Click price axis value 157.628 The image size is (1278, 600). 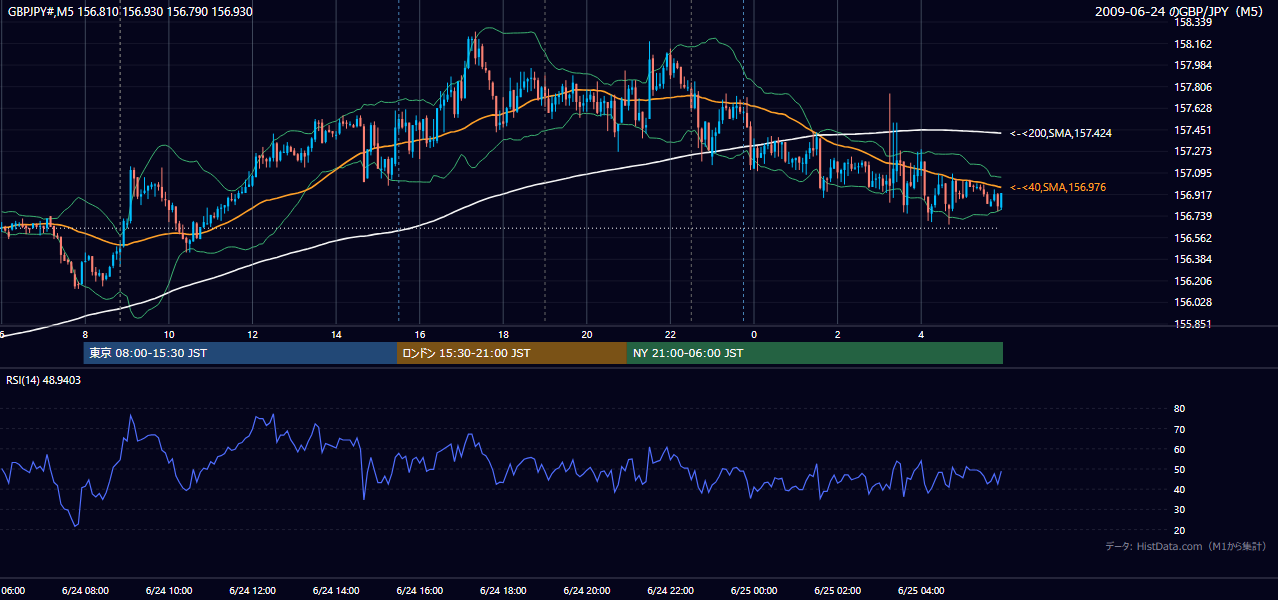[1192, 108]
